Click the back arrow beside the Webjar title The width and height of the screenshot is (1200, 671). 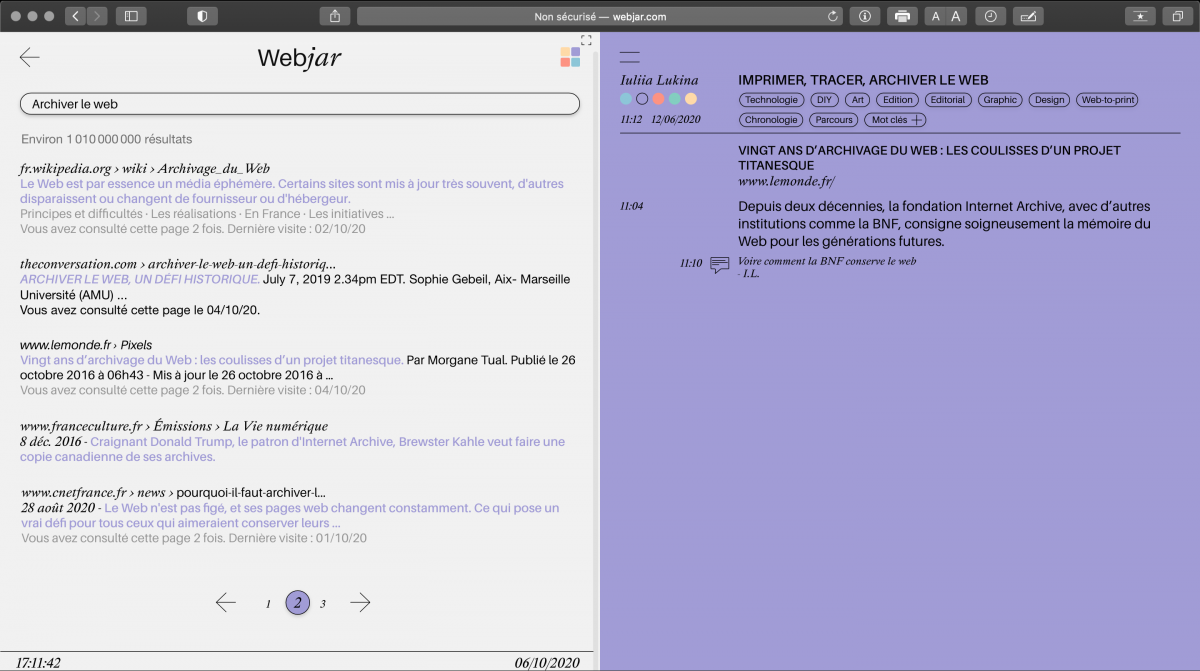pyautogui.click(x=30, y=58)
